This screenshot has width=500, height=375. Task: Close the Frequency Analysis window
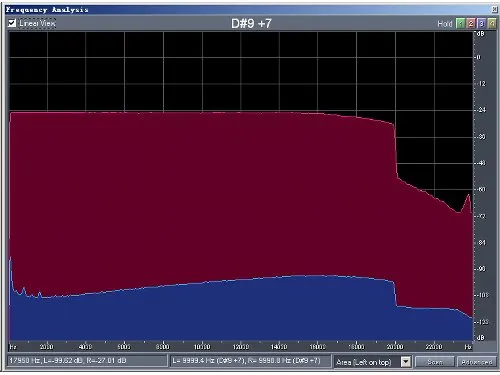pos(494,9)
